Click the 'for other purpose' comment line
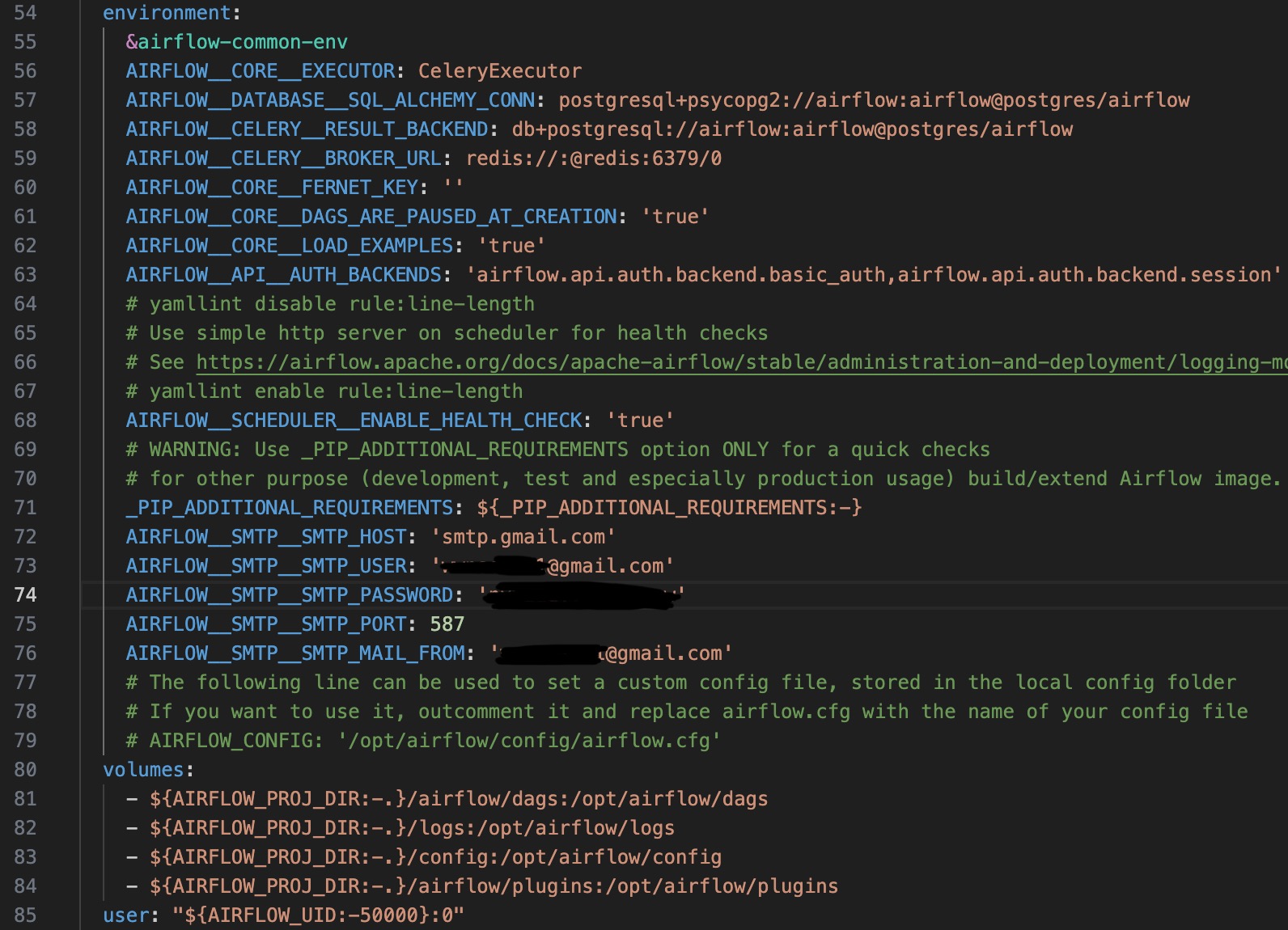Viewport: 1288px width, 930px height. [705, 479]
